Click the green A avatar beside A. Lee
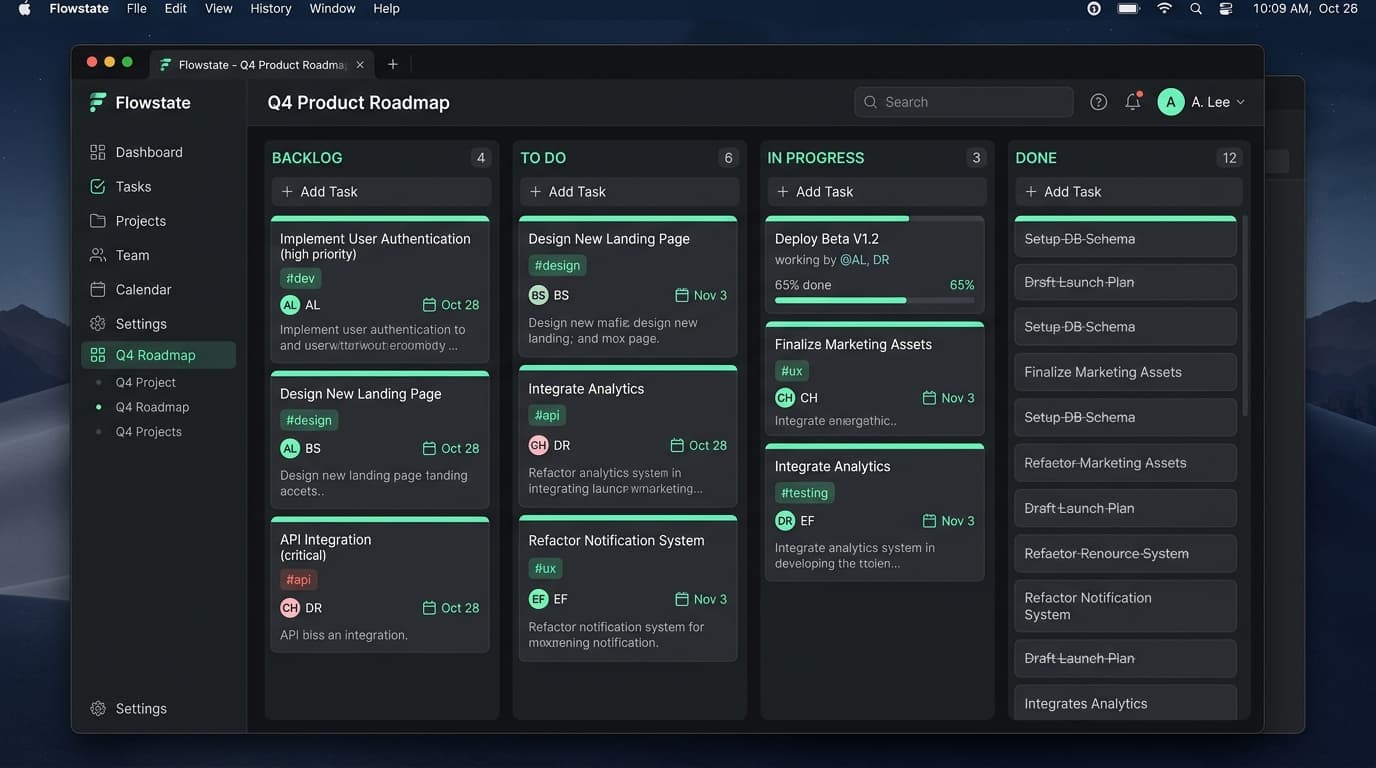 (x=1171, y=102)
